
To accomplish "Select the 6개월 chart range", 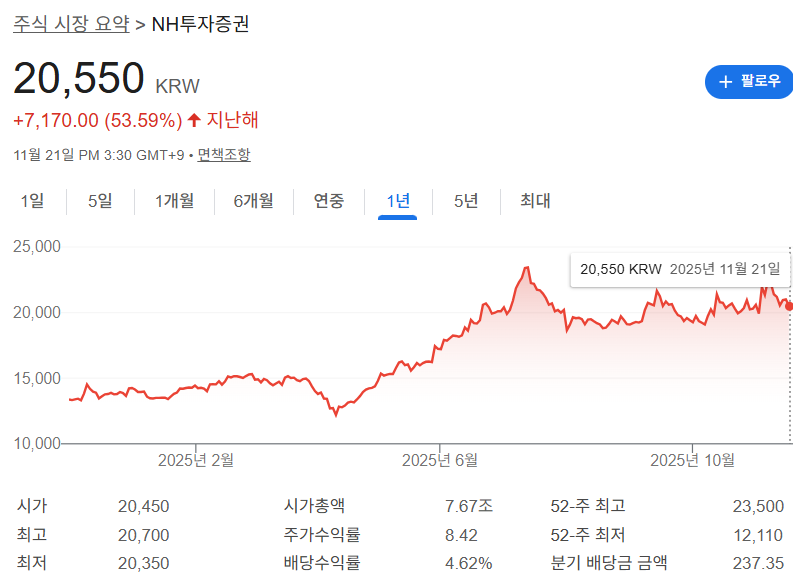I will pyautogui.click(x=253, y=201).
